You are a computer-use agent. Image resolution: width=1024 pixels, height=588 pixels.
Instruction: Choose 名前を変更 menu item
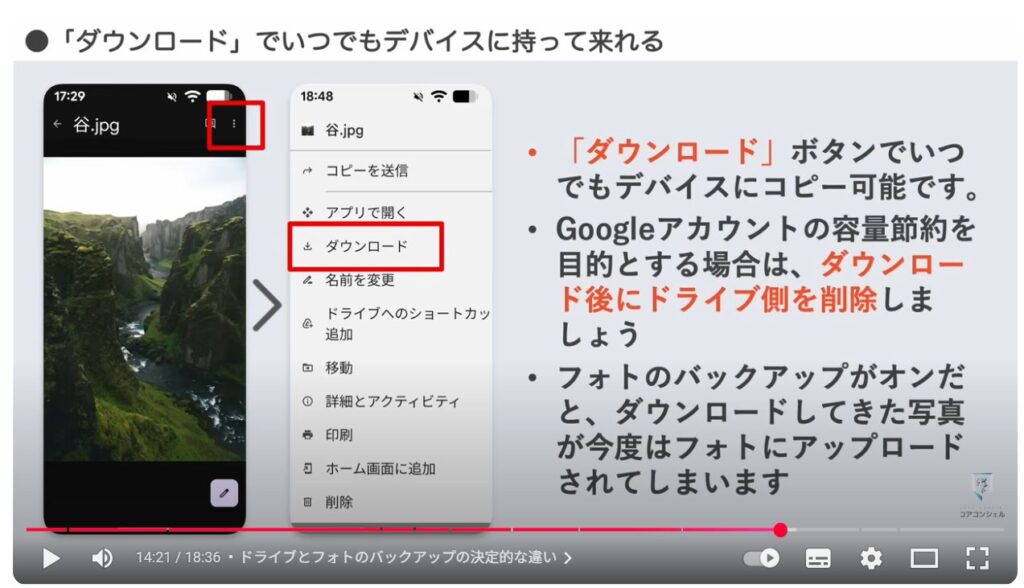(x=360, y=280)
